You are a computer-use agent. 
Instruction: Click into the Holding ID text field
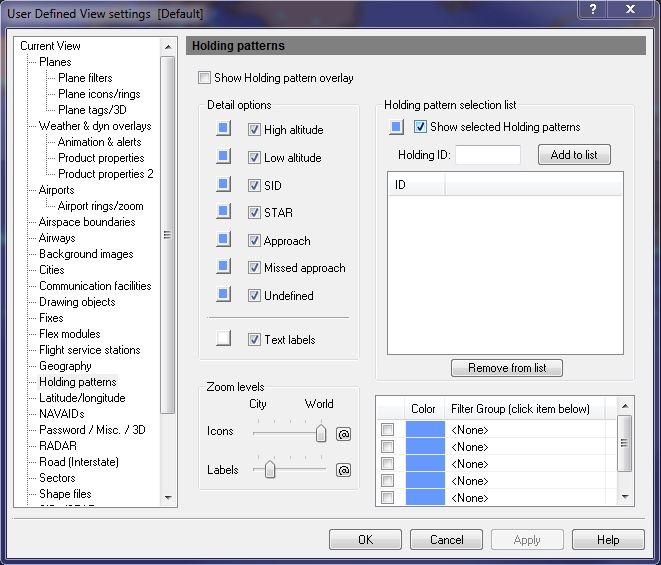tap(488, 155)
